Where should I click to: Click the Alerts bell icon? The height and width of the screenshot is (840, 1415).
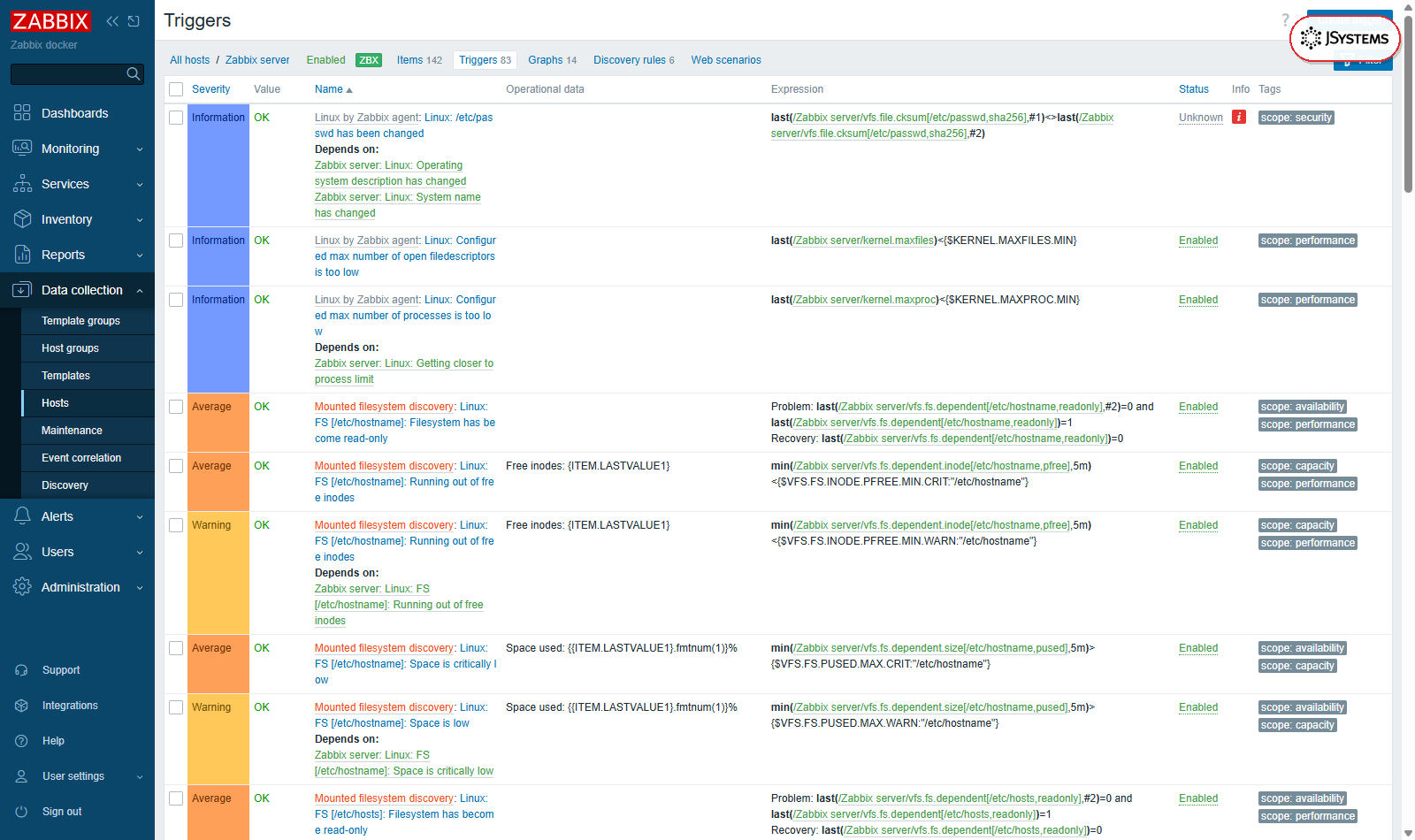pyautogui.click(x=22, y=516)
